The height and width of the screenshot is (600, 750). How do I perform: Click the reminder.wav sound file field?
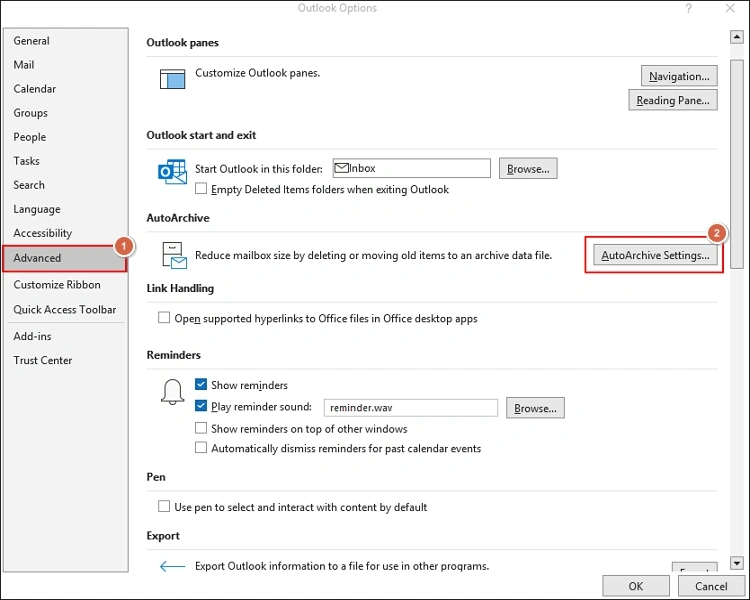click(411, 408)
